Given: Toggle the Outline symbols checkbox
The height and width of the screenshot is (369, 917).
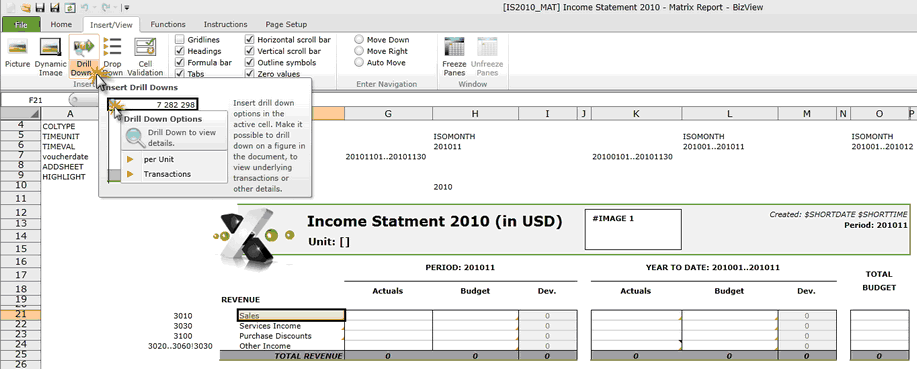Looking at the screenshot, I should 250,63.
